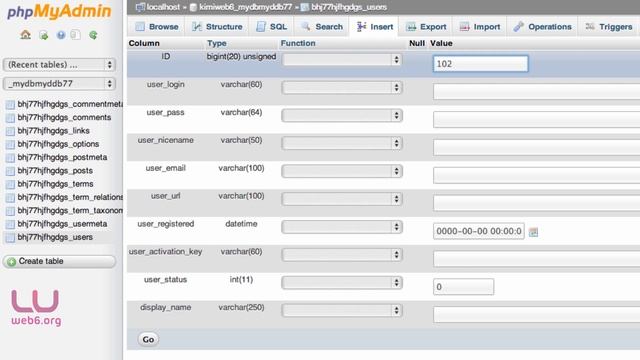
Task: Open the SQL tab
Action: click(271, 27)
